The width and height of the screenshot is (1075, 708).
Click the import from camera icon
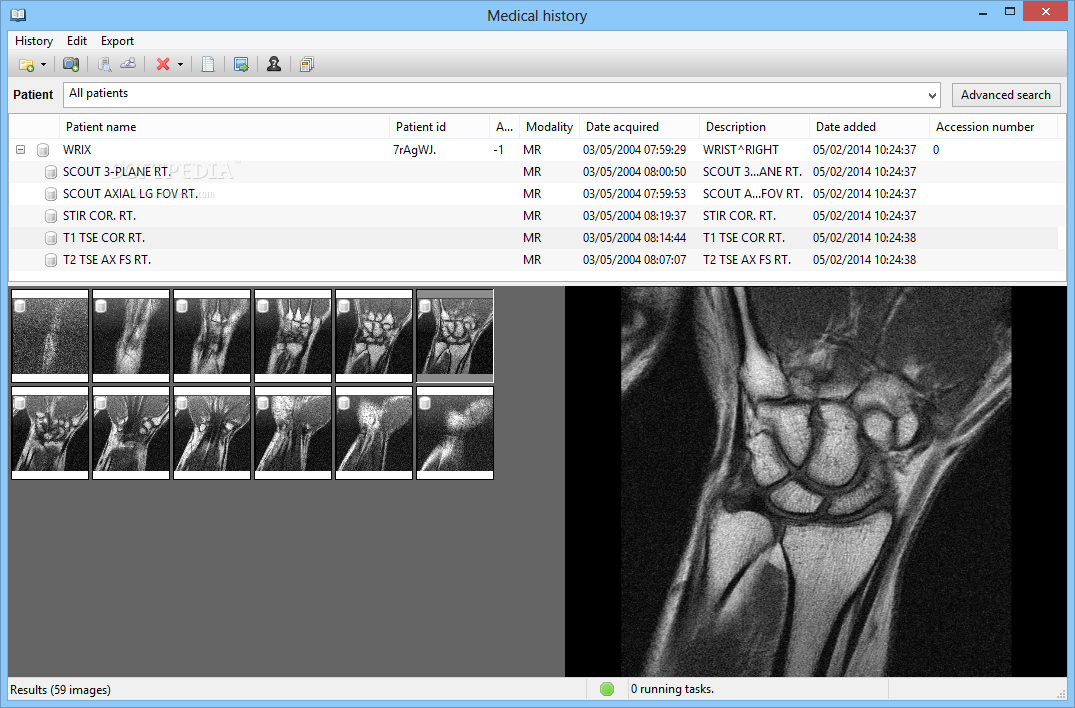[x=71, y=64]
